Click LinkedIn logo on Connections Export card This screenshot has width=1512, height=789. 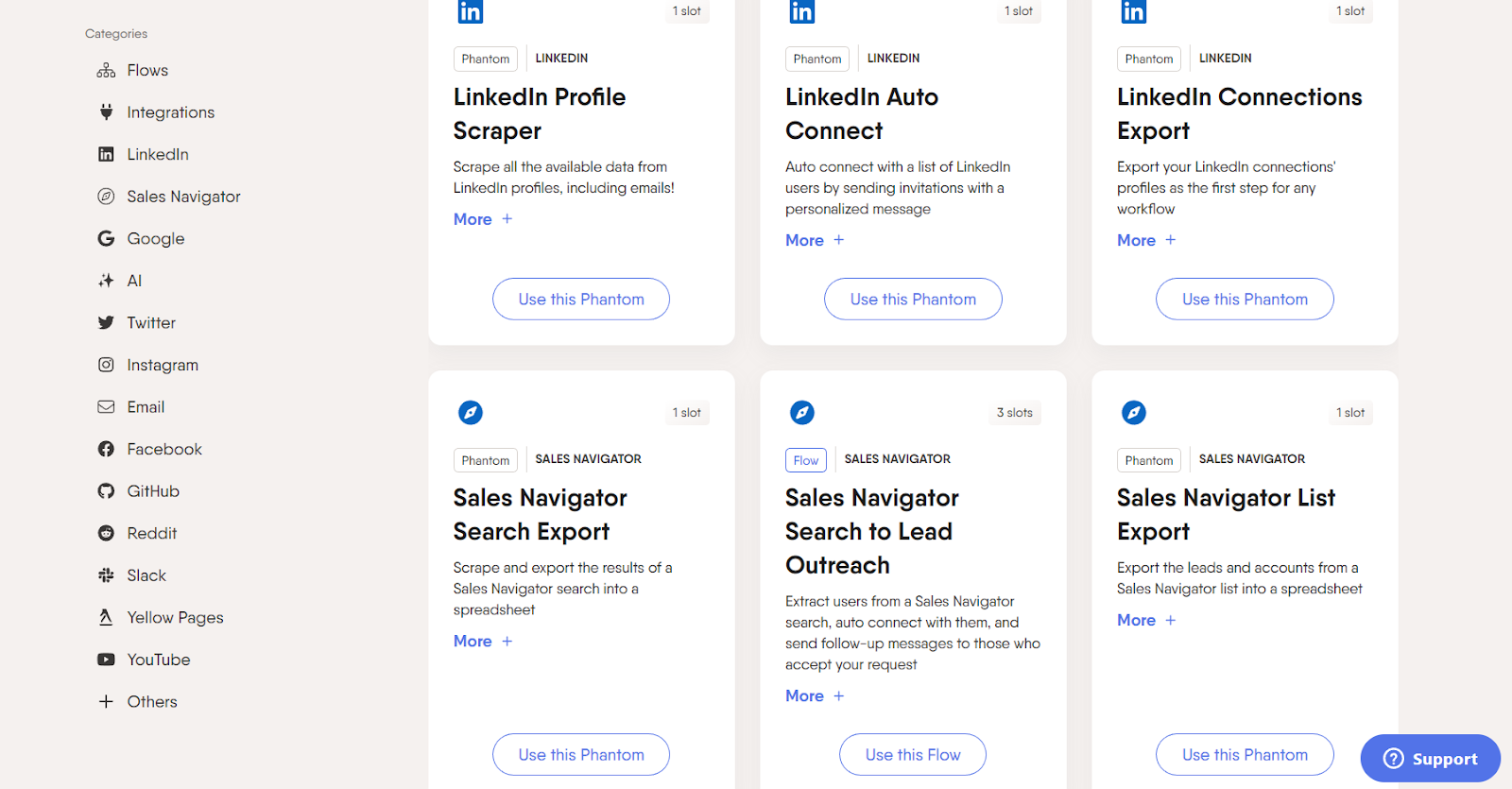coord(1133,11)
